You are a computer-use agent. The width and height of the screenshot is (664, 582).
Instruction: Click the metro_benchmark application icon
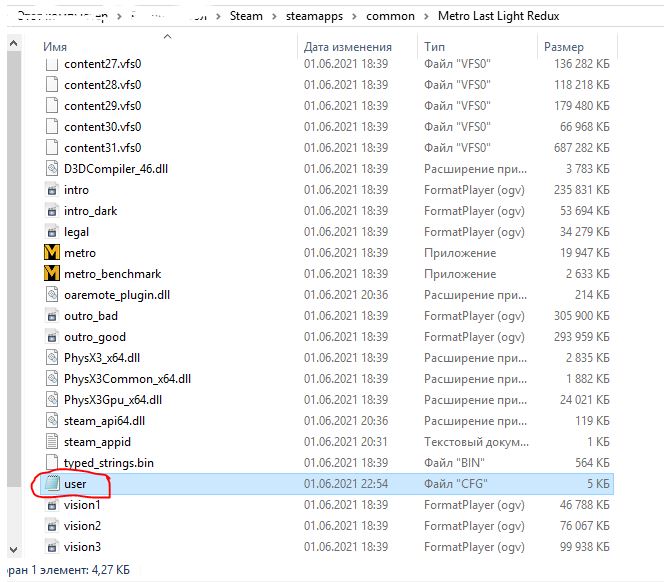(x=52, y=274)
